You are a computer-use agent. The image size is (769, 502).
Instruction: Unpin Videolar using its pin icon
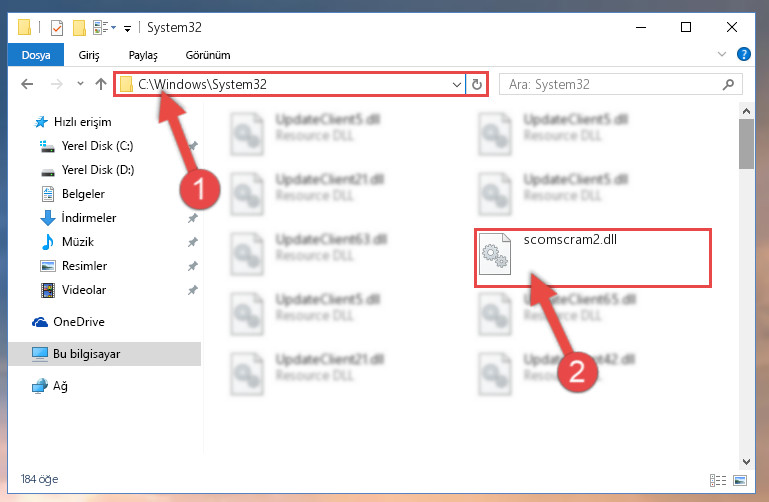[x=193, y=290]
